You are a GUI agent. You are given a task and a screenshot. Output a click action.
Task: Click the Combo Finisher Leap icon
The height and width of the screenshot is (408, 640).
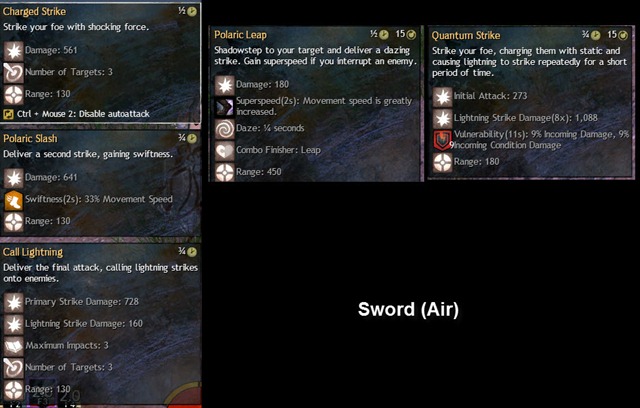coord(224,151)
